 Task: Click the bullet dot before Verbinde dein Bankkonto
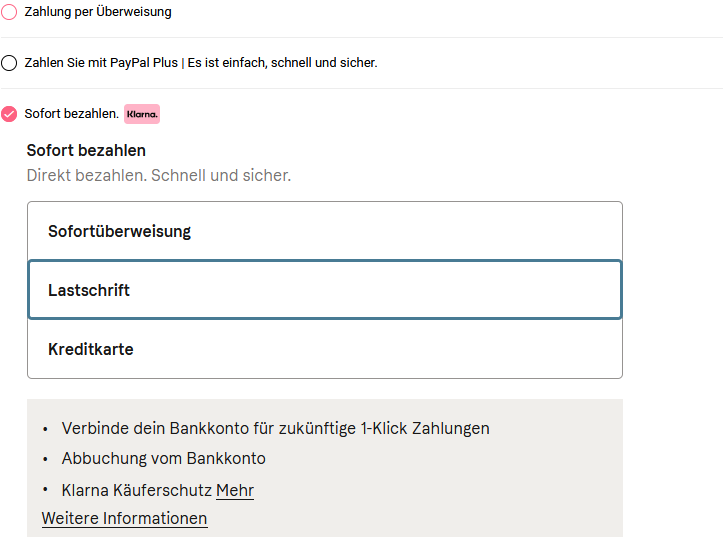pyautogui.click(x=45, y=429)
